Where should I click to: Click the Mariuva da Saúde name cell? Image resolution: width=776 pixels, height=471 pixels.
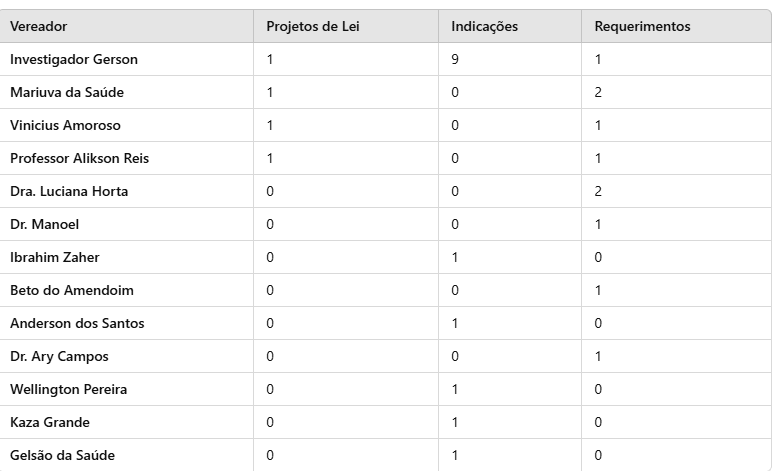(67, 93)
